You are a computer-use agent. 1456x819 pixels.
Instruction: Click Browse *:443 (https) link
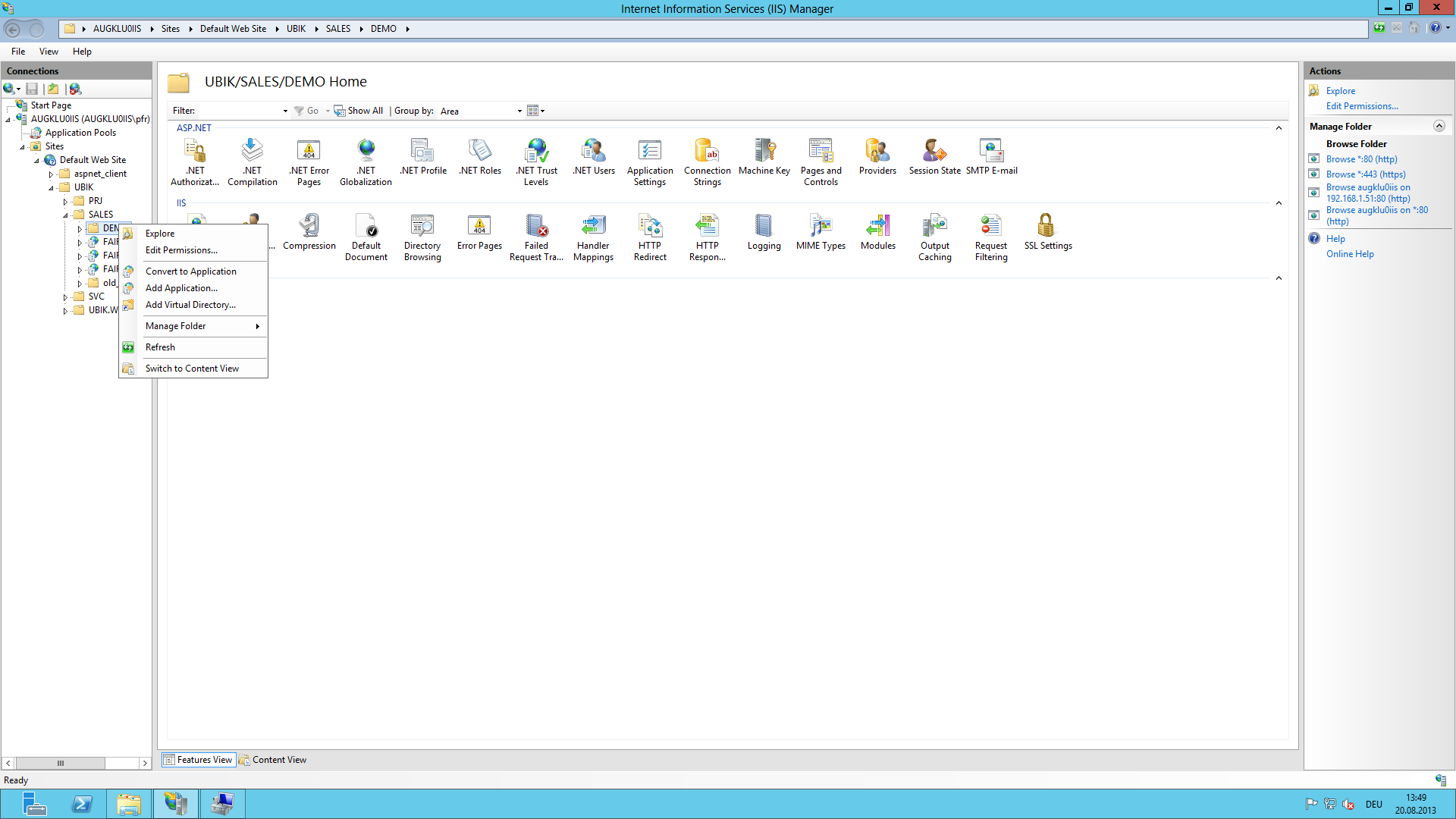tap(1365, 174)
